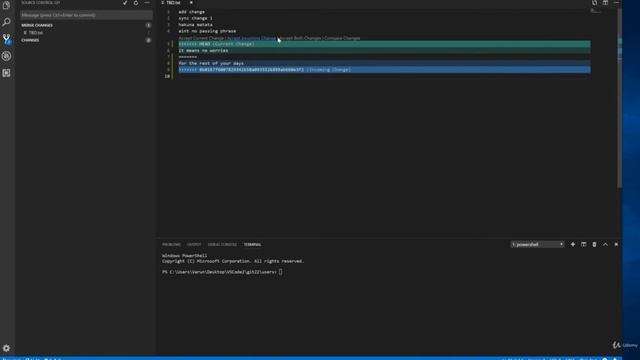640x360 pixels.
Task: Open the powershell terminal selector dropdown
Action: [538, 244]
